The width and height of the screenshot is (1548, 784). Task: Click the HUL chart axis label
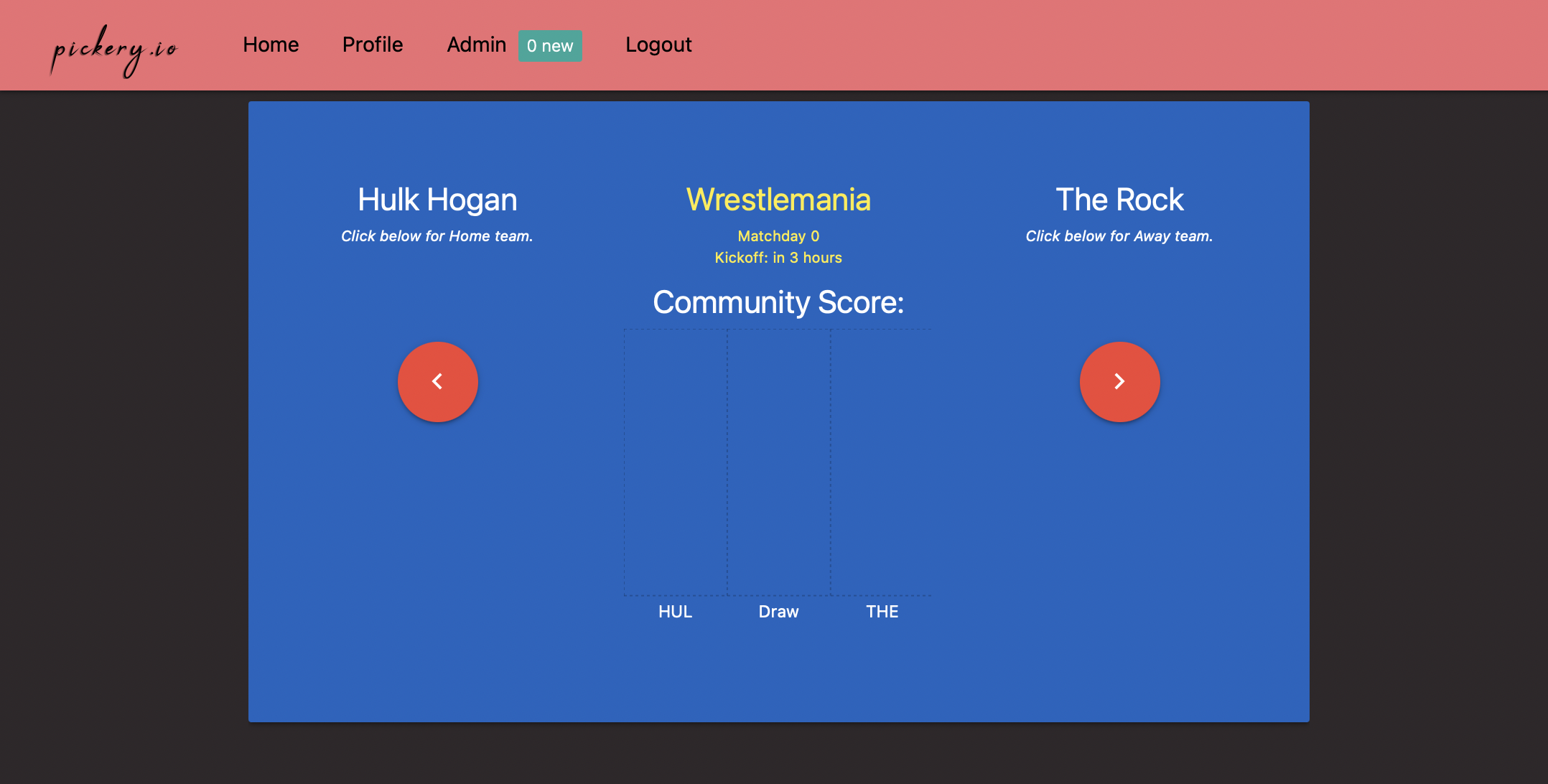675,612
